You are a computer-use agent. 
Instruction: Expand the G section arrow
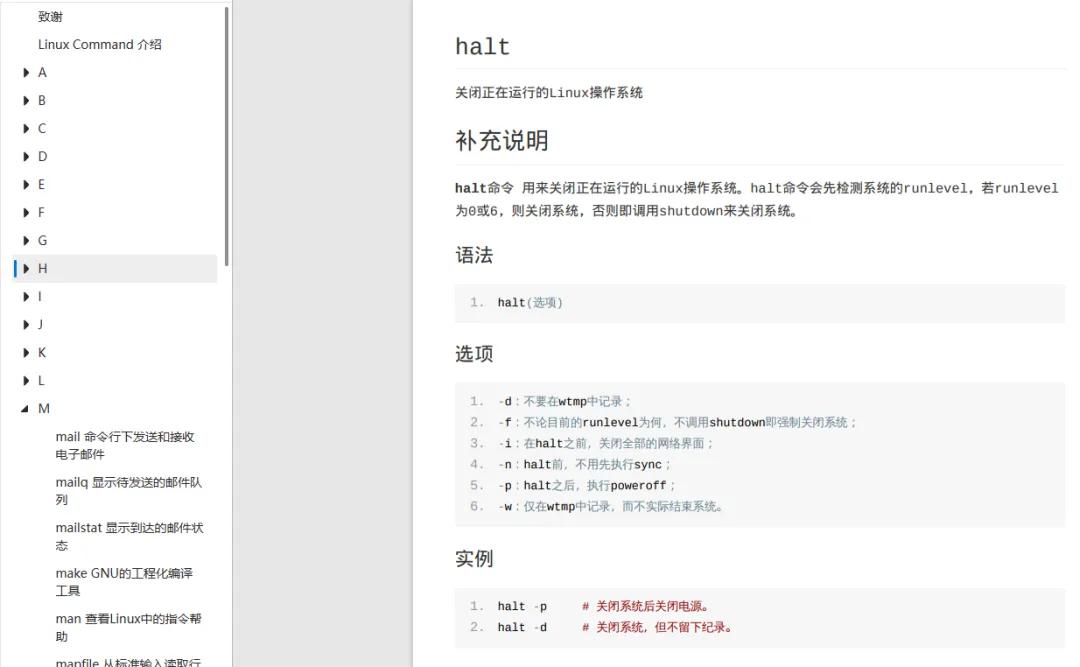pos(25,240)
